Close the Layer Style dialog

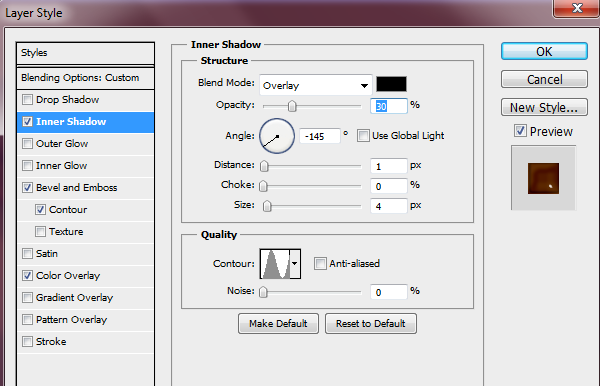click(x=576, y=8)
